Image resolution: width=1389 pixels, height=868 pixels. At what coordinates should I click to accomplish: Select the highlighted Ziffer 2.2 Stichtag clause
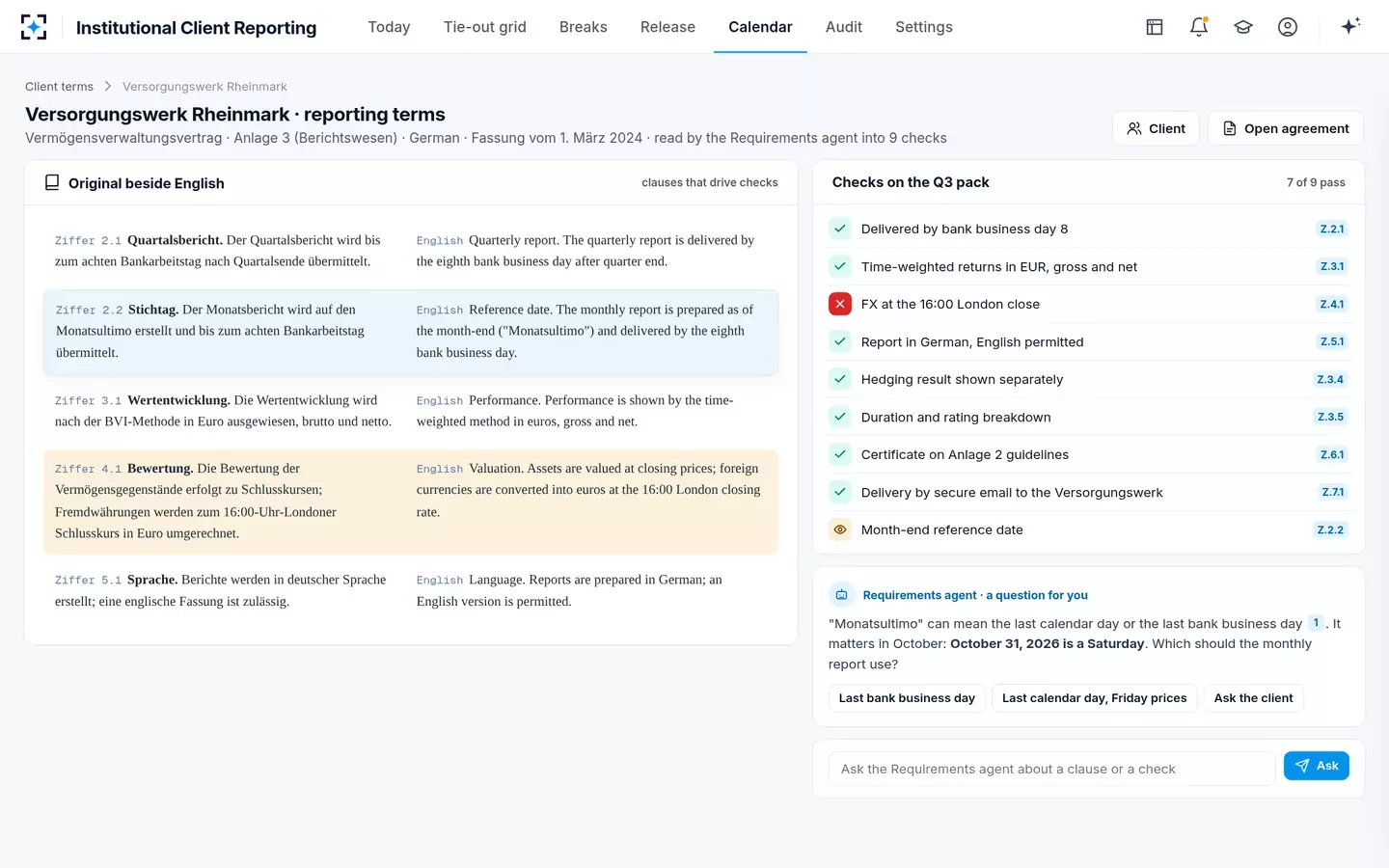pos(411,332)
